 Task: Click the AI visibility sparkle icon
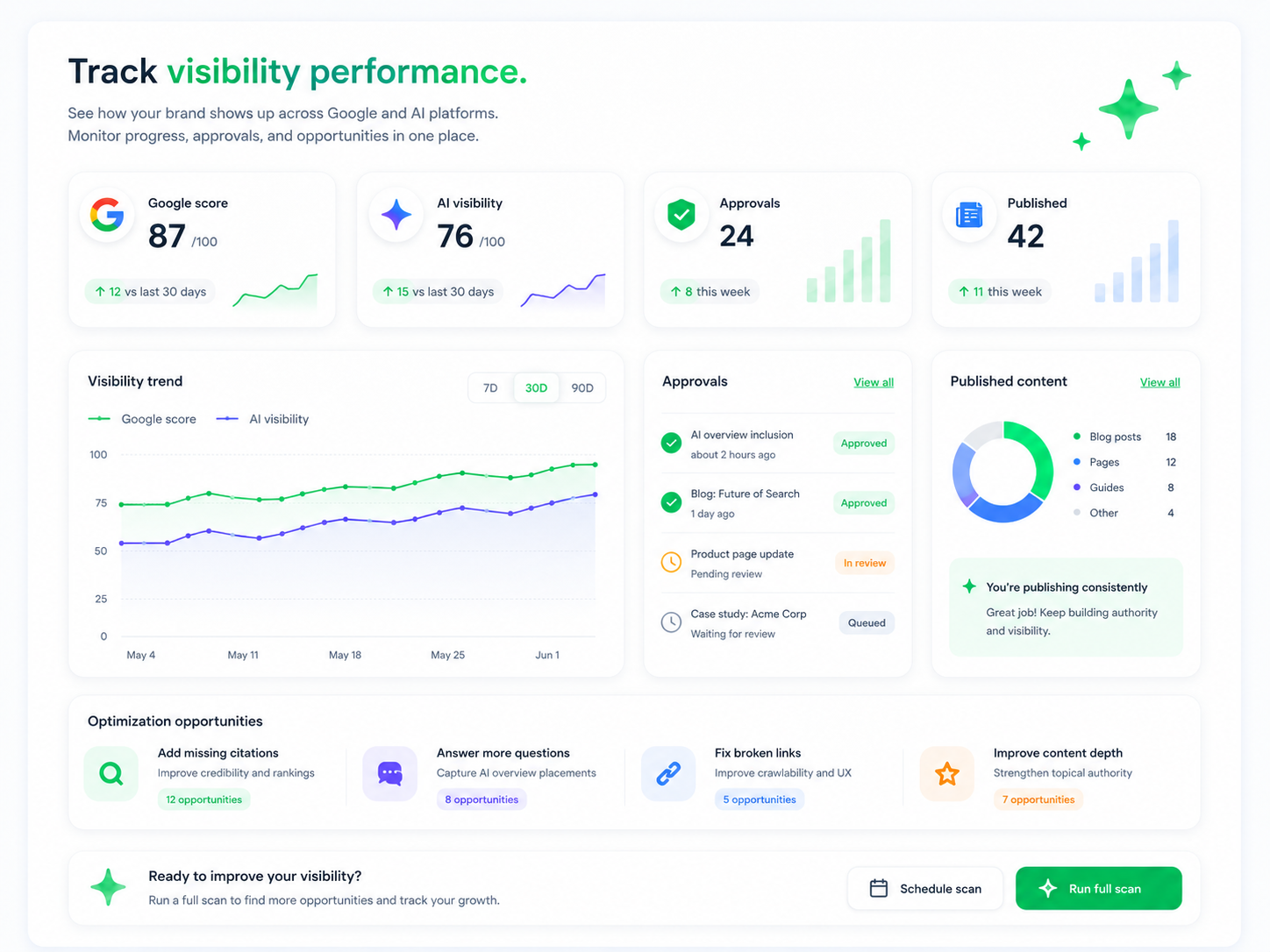click(x=396, y=215)
